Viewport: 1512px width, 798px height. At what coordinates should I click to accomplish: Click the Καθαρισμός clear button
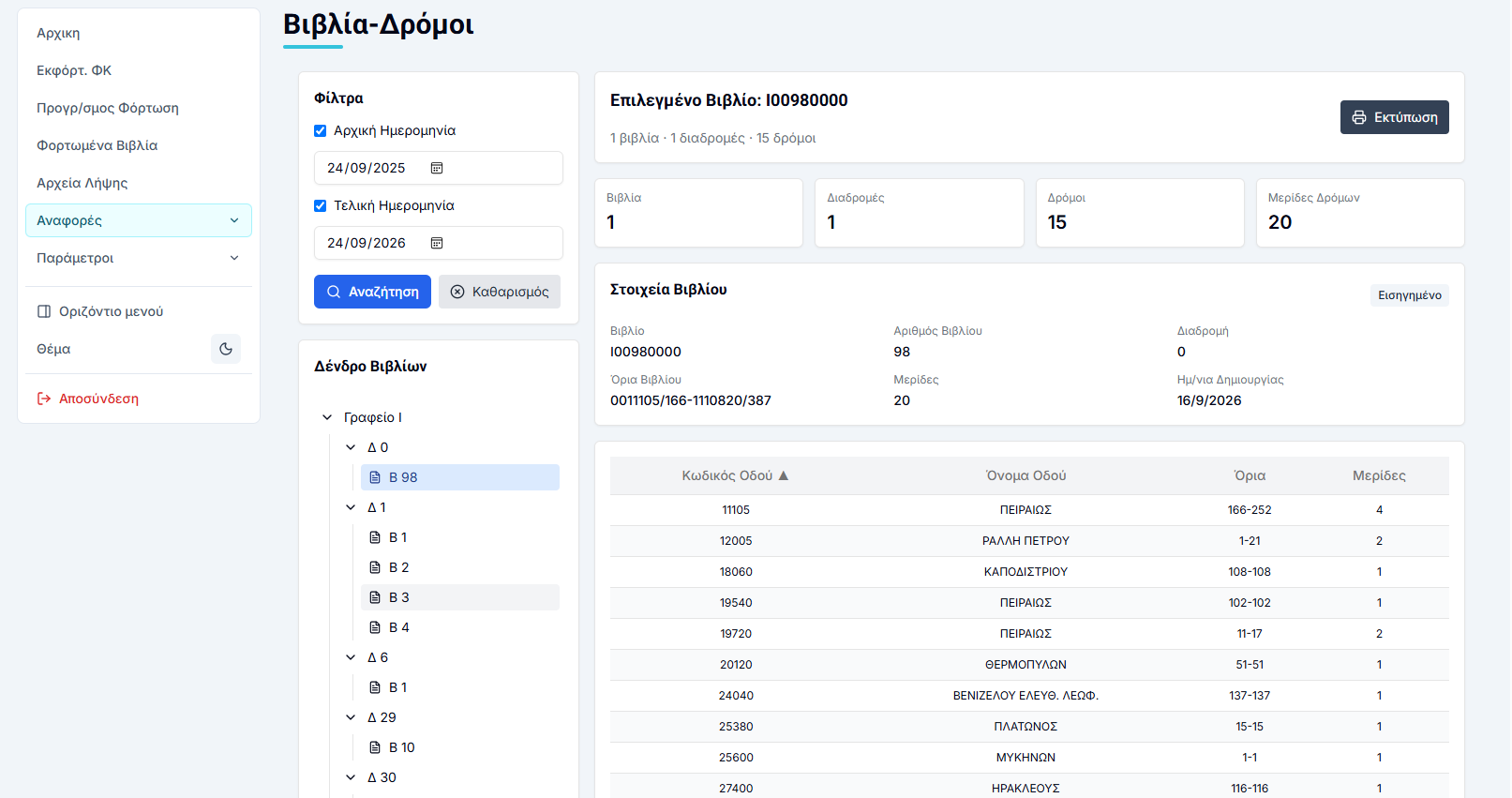tap(500, 292)
